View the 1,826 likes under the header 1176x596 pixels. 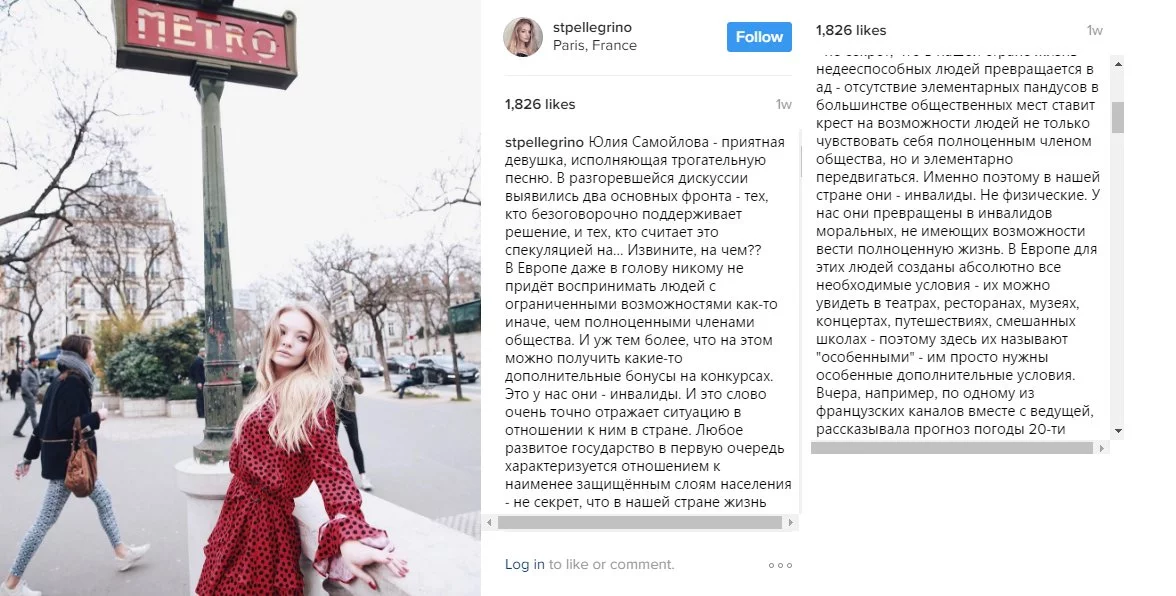click(540, 105)
